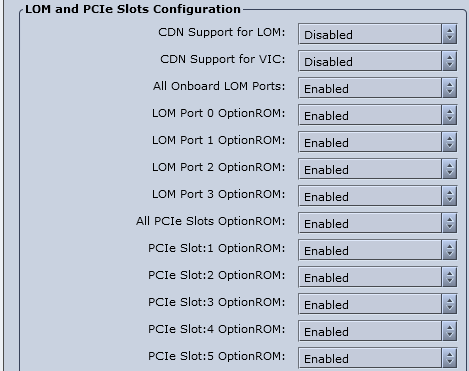469x371 pixels.
Task: Click PCIe Slot:5 OptionROM arrow icon
Action: tap(450, 358)
